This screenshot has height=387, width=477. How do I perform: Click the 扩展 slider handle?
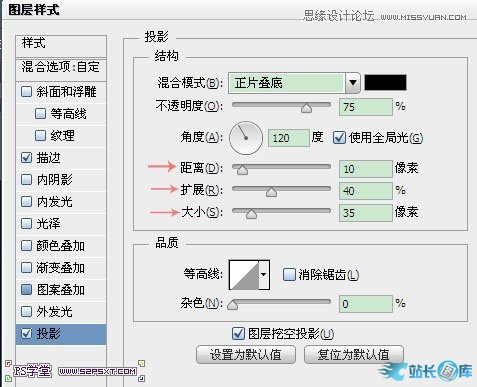271,192
